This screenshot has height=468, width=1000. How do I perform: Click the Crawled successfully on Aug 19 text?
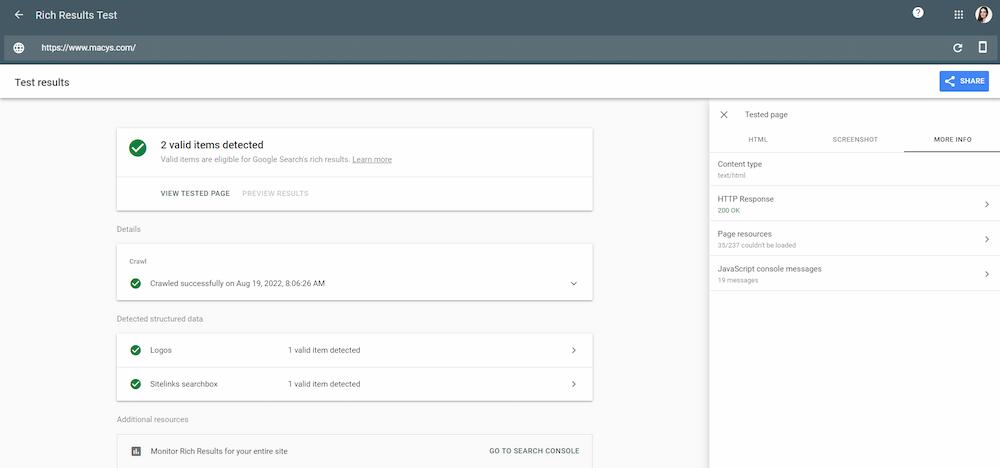pos(237,283)
